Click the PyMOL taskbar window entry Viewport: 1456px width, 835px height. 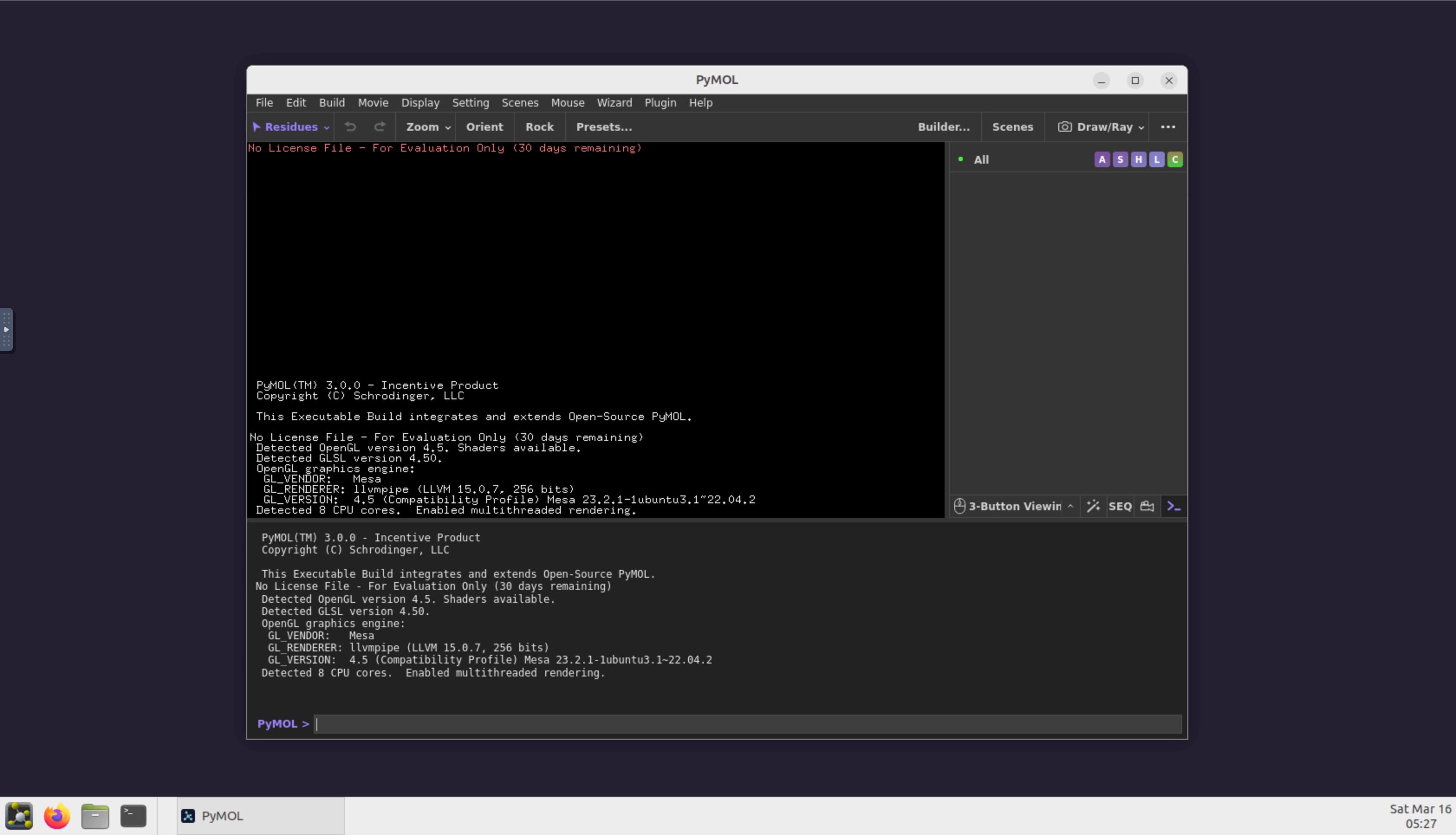pos(260,816)
